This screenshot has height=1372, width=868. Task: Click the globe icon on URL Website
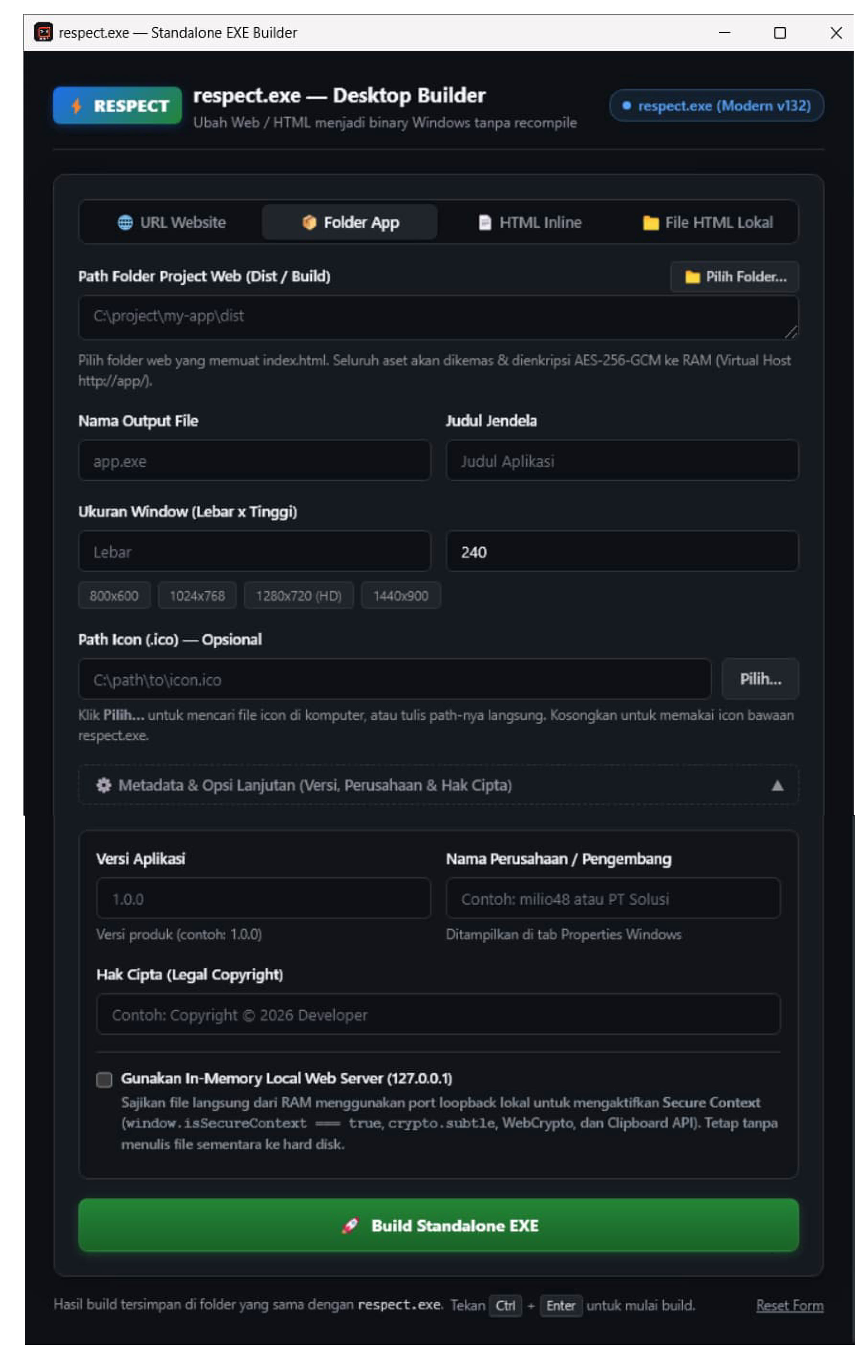[x=125, y=222]
